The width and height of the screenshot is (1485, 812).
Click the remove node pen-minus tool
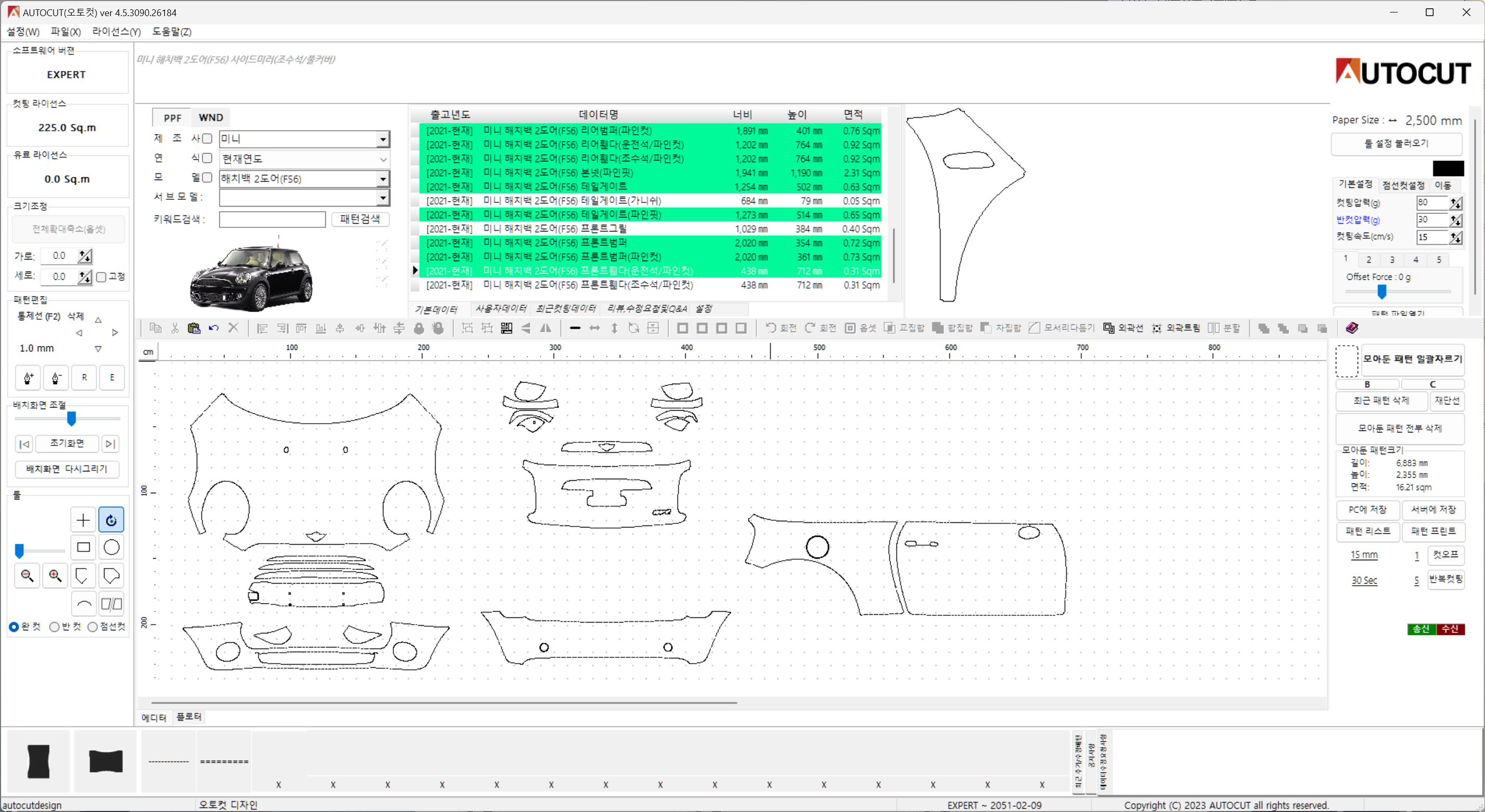(56, 377)
